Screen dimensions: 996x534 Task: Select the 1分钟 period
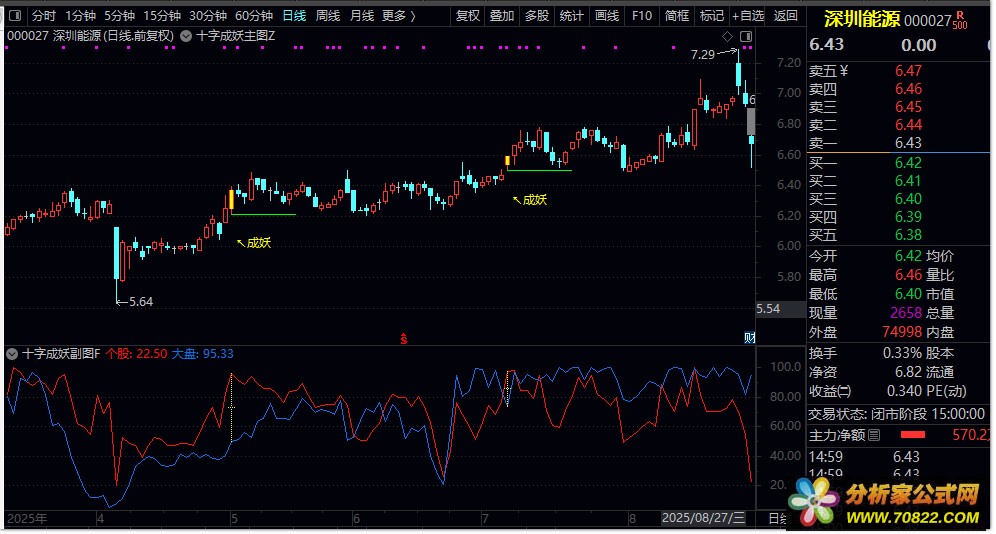[80, 15]
